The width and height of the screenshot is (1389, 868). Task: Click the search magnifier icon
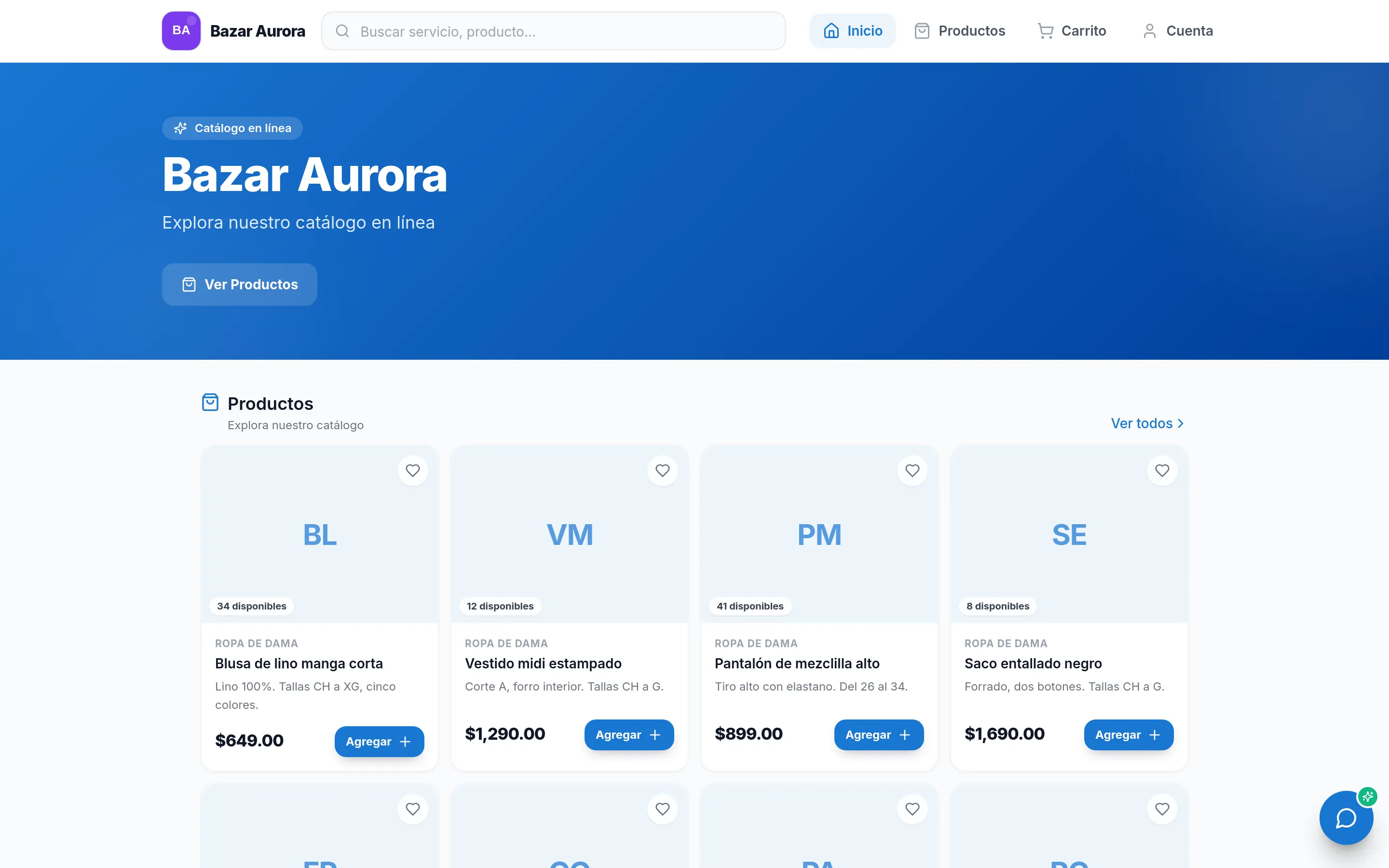click(x=342, y=31)
